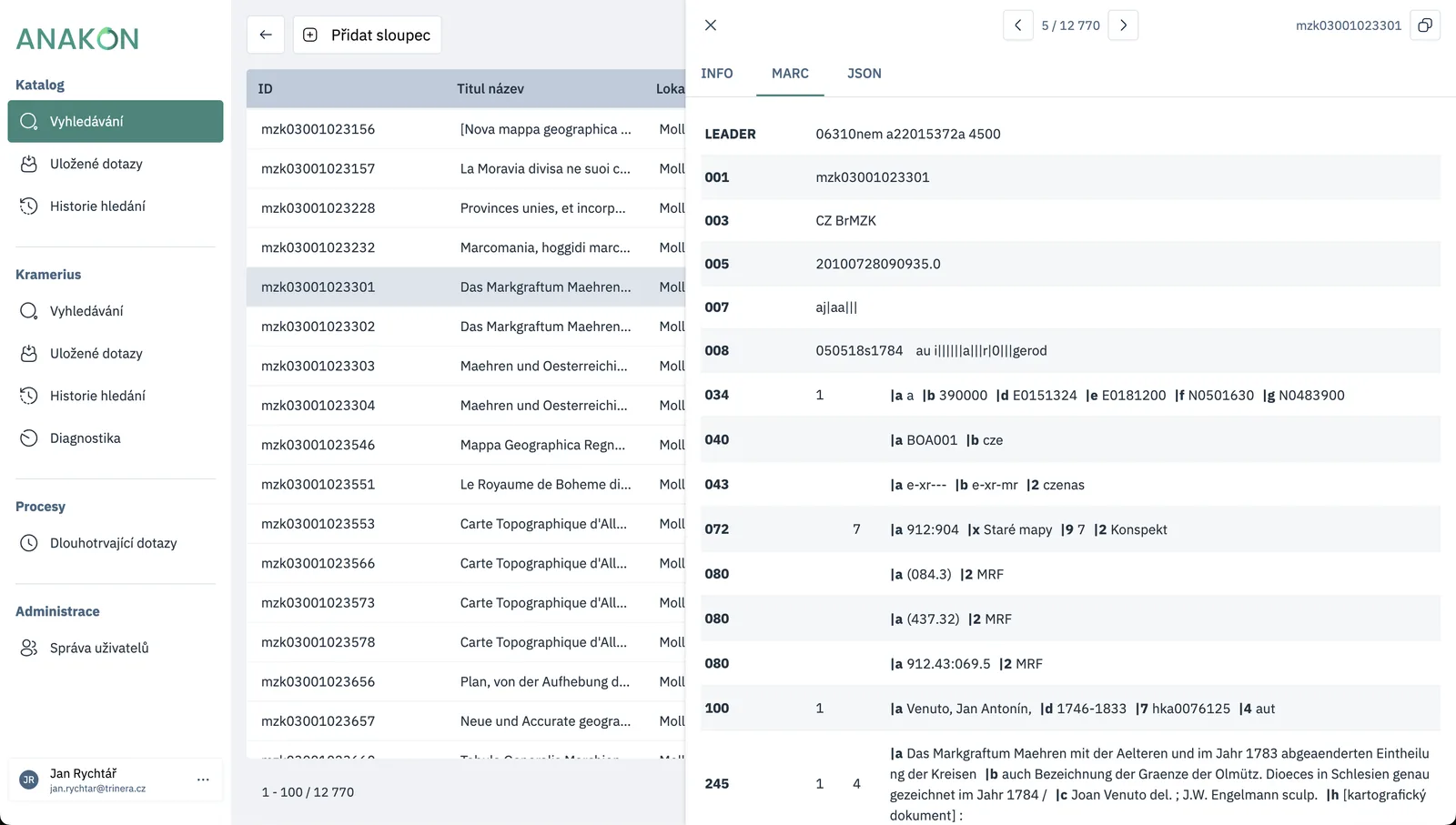Click Přidat sloupec to add a column
The height and width of the screenshot is (825, 1456).
(x=367, y=35)
